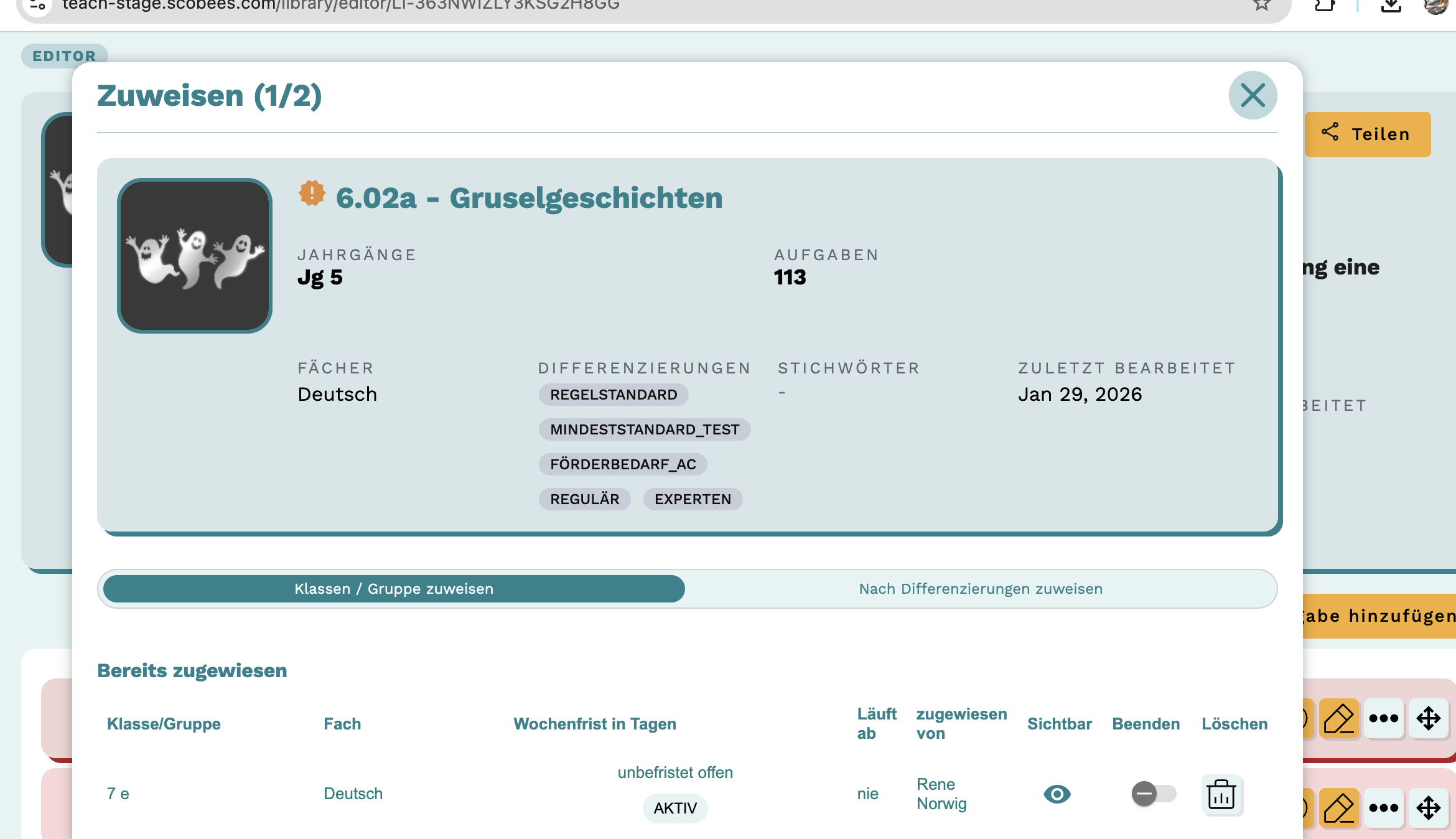This screenshot has height=839, width=1456.
Task: Toggle visibility eye for class 7 e
Action: pos(1057,794)
